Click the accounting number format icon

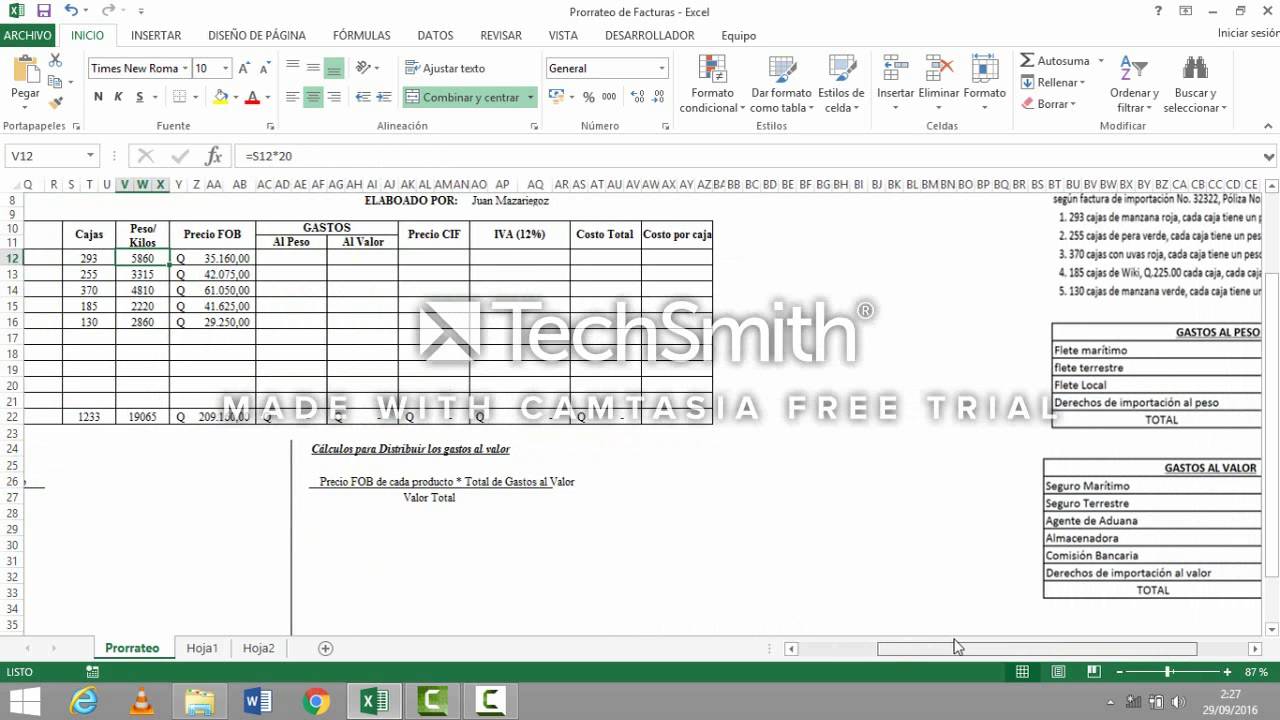point(557,97)
